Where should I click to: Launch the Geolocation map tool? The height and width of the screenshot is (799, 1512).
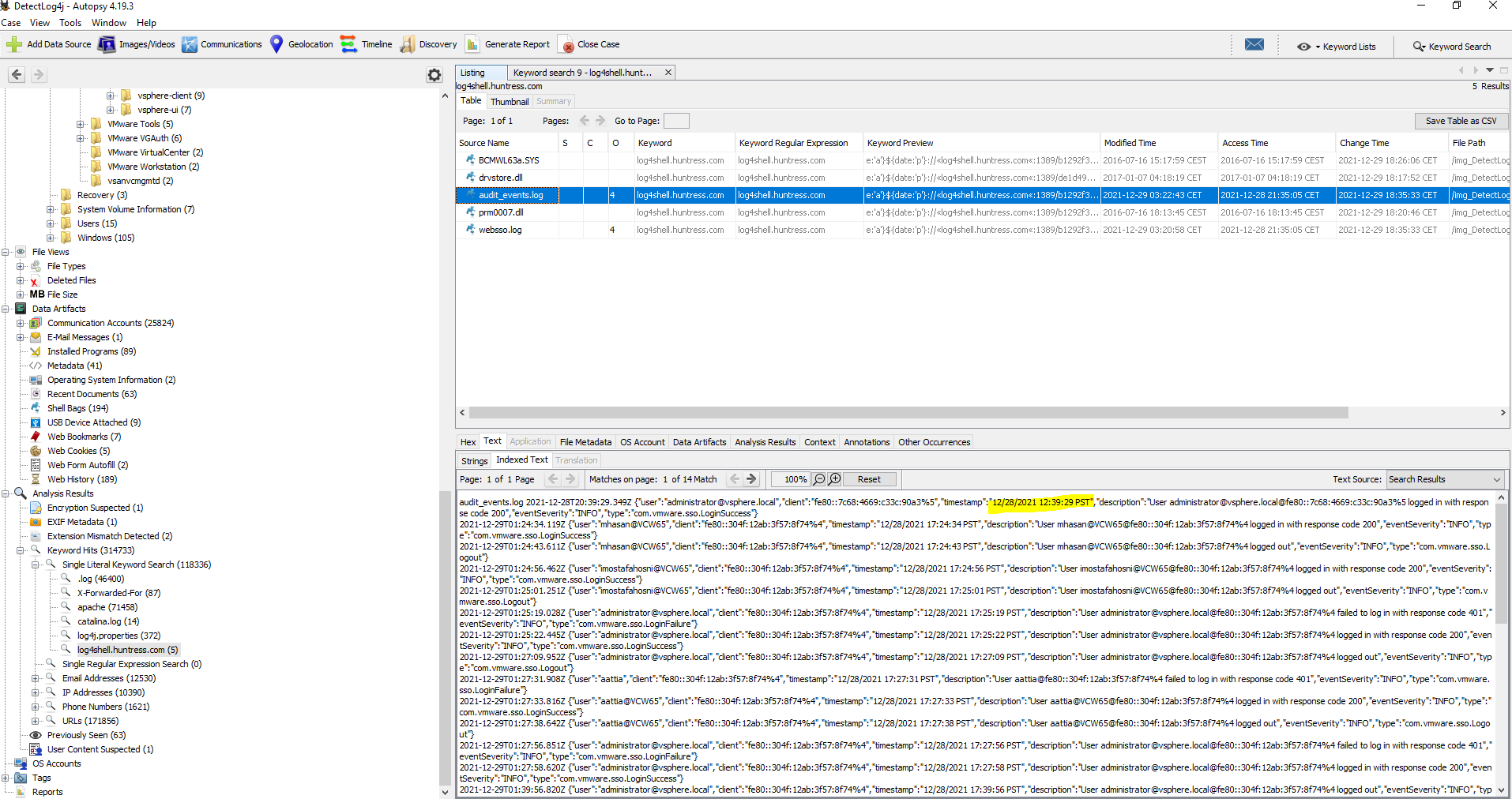coord(276,44)
